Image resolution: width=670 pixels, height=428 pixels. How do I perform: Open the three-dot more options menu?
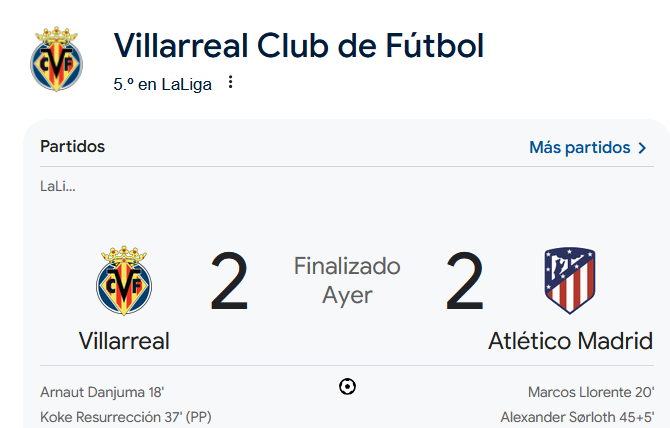231,83
